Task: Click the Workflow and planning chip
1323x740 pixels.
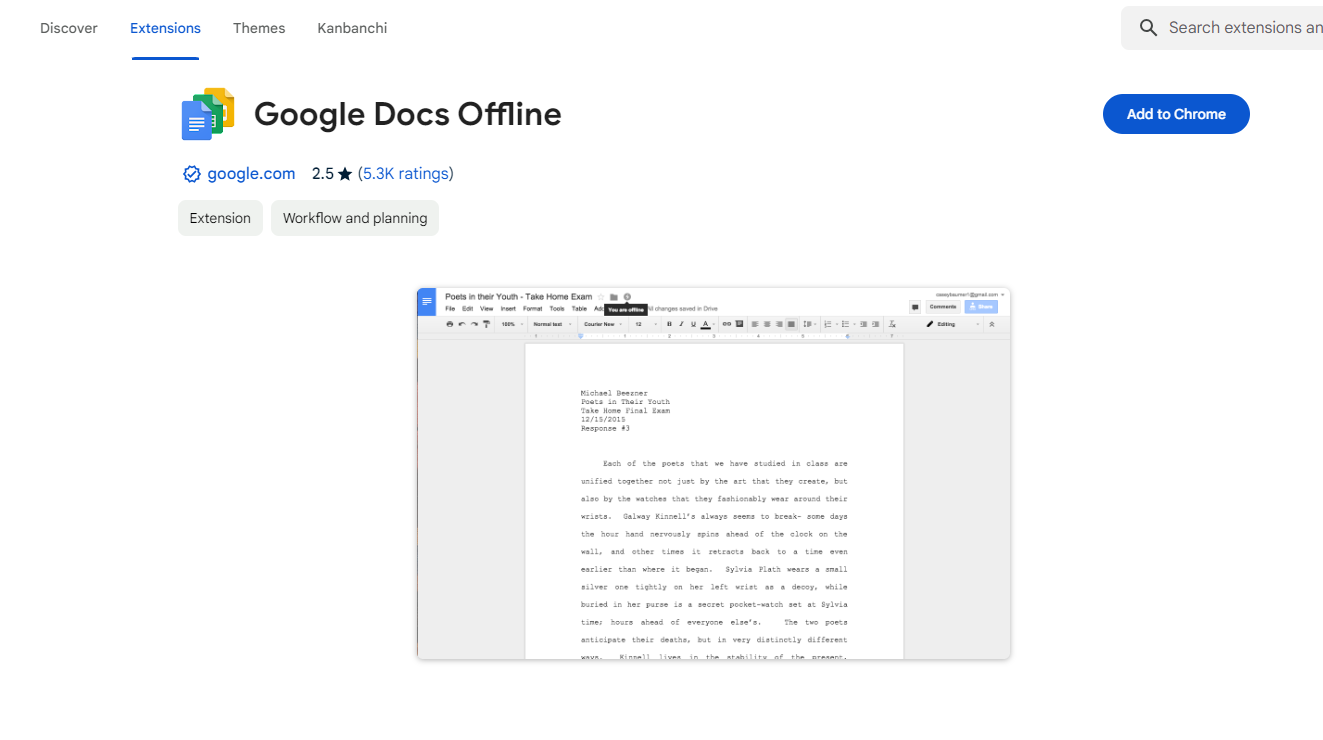Action: point(355,218)
